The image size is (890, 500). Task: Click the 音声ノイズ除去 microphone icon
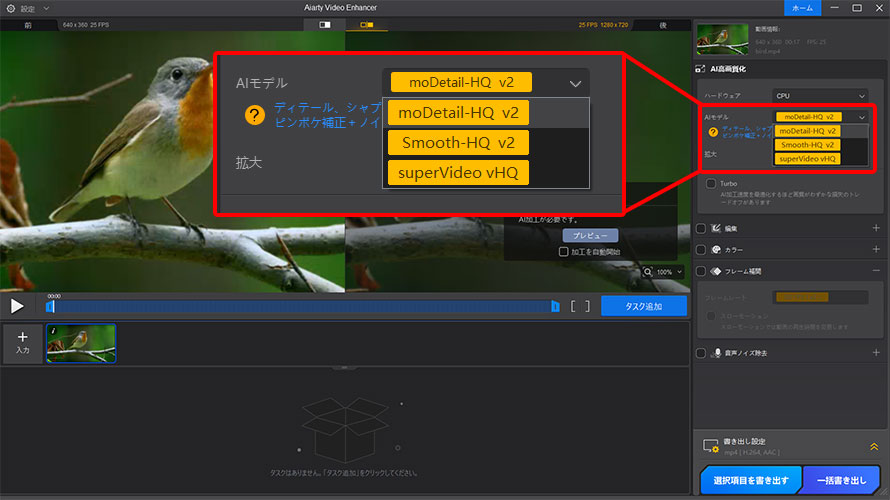[x=717, y=353]
